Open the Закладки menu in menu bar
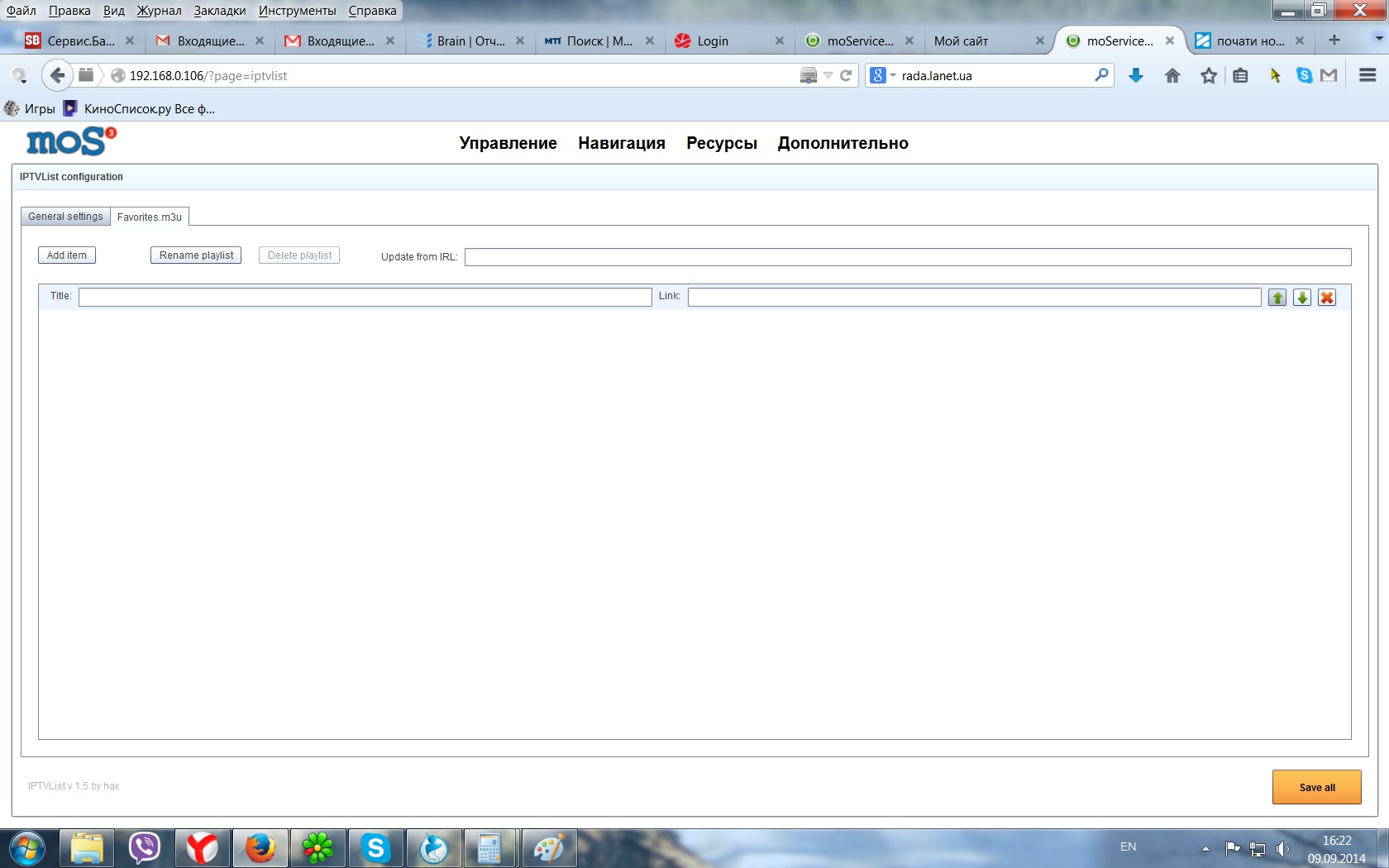This screenshot has width=1389, height=868. pyautogui.click(x=220, y=11)
